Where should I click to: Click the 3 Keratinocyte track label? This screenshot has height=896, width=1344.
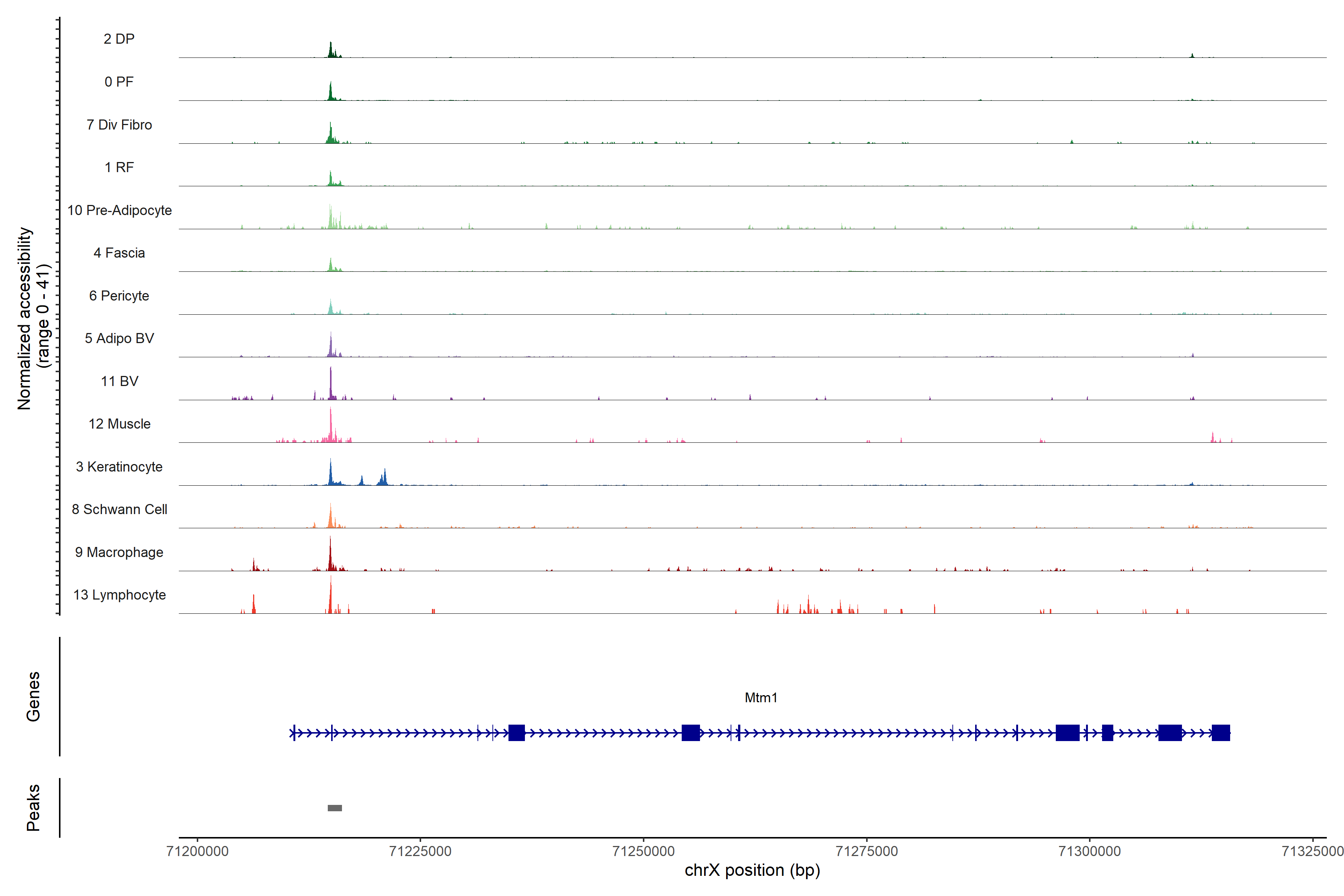(119, 467)
